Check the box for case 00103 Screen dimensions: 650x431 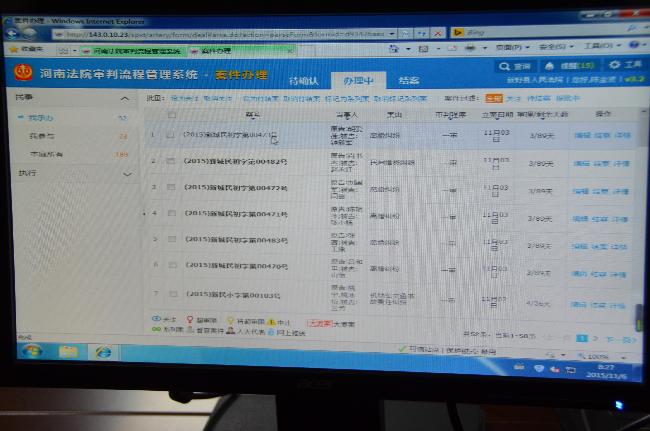[173, 294]
